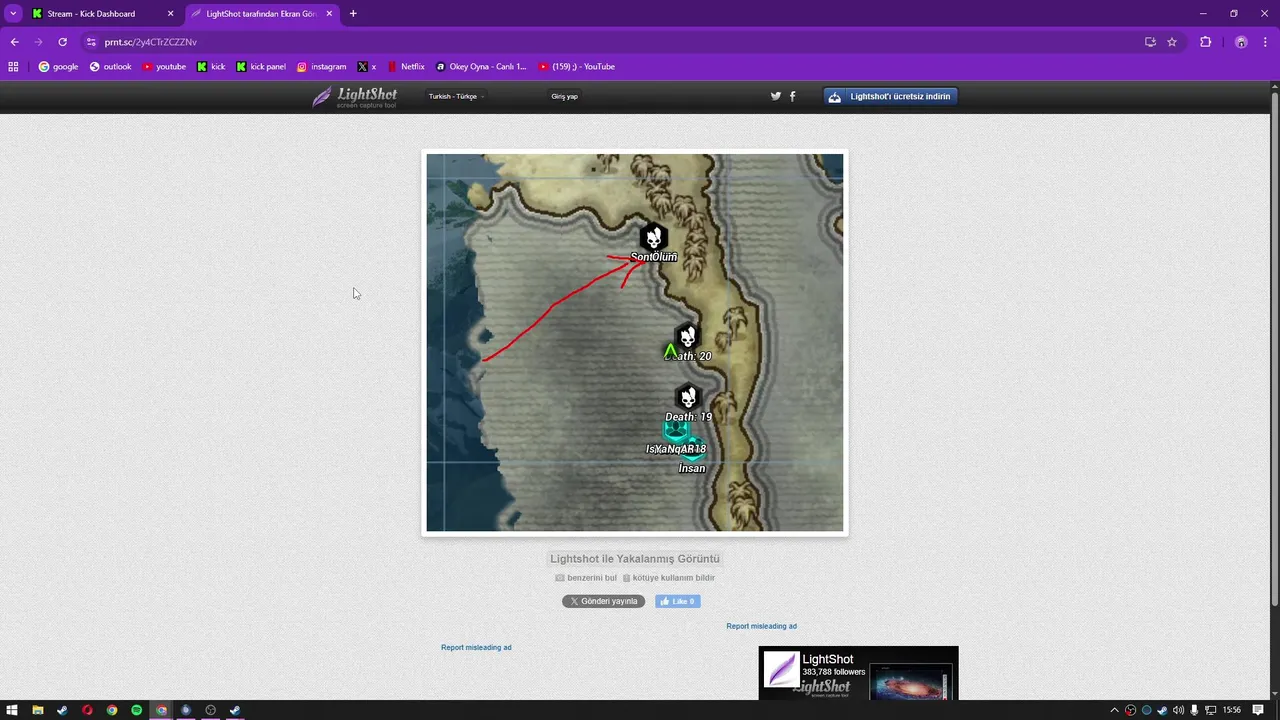Open the (159) YouTube bookmark
This screenshot has width=1280, height=720.
coord(576,67)
